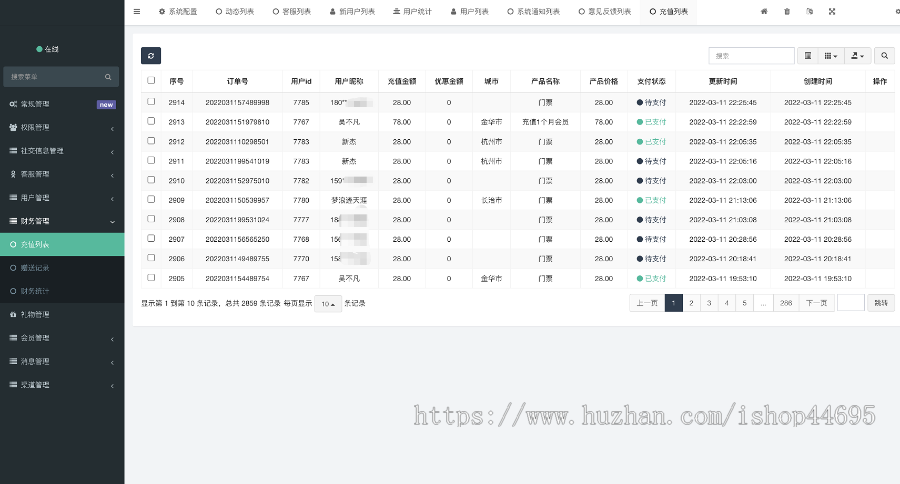
Task: Click the 权限管理 sidebar group icon
Action: [x=13, y=127]
